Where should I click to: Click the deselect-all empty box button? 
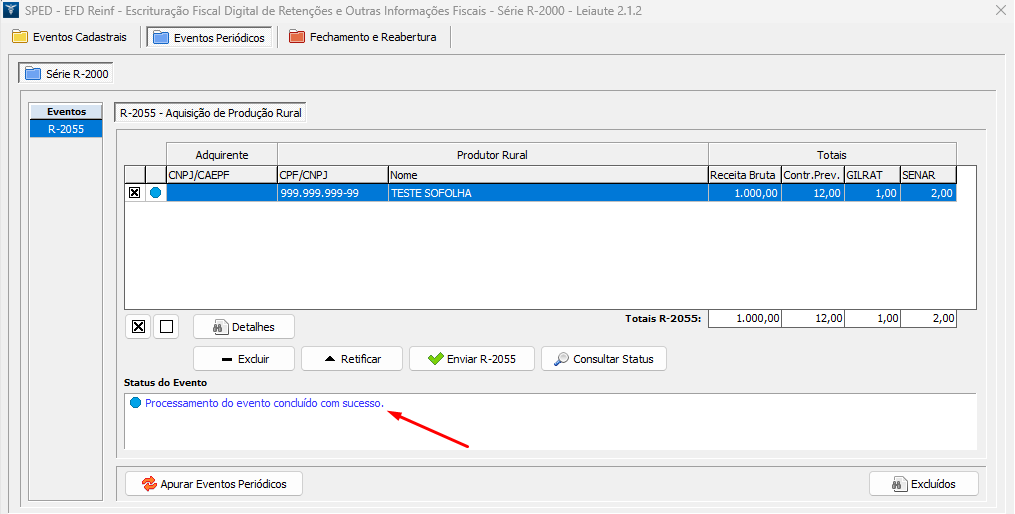click(167, 326)
